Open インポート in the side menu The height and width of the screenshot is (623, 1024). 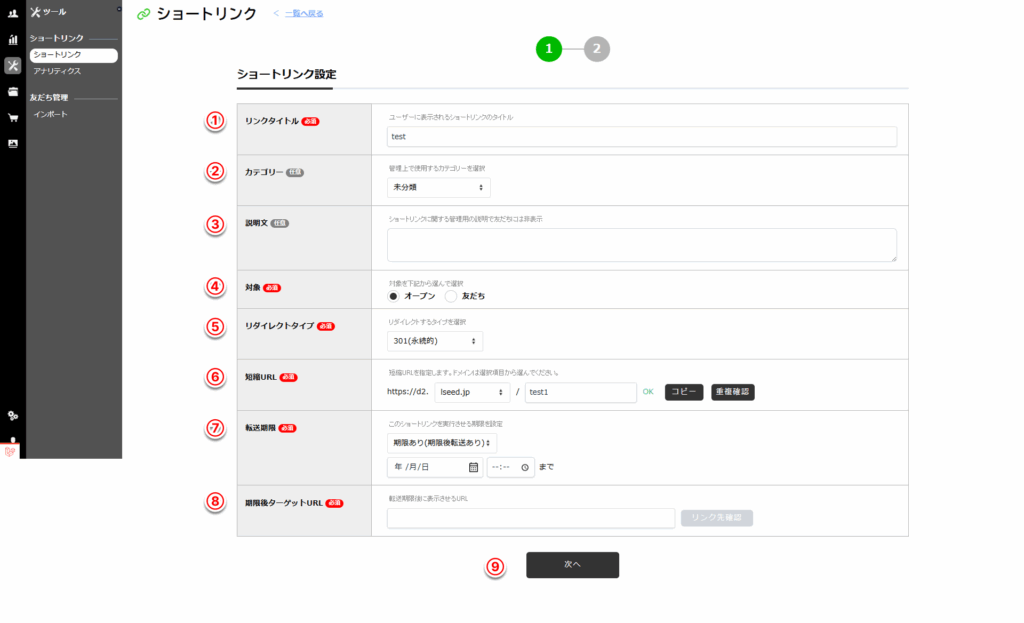coord(51,115)
